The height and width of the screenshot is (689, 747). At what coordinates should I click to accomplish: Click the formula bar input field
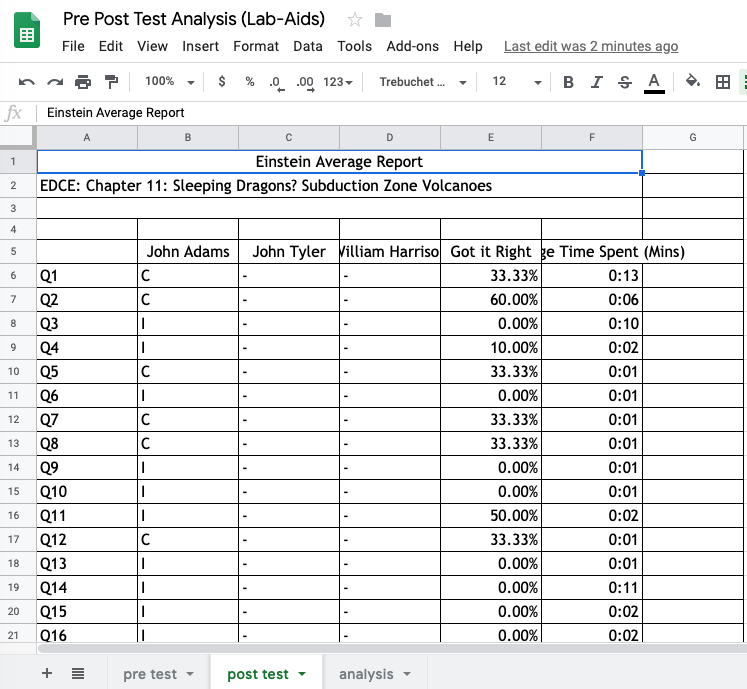coord(390,113)
